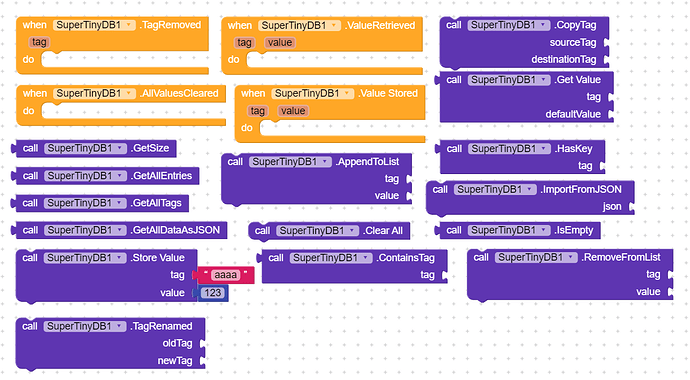Select the .AllValuesCleared event label
The height and width of the screenshot is (380, 690).
pos(179,93)
